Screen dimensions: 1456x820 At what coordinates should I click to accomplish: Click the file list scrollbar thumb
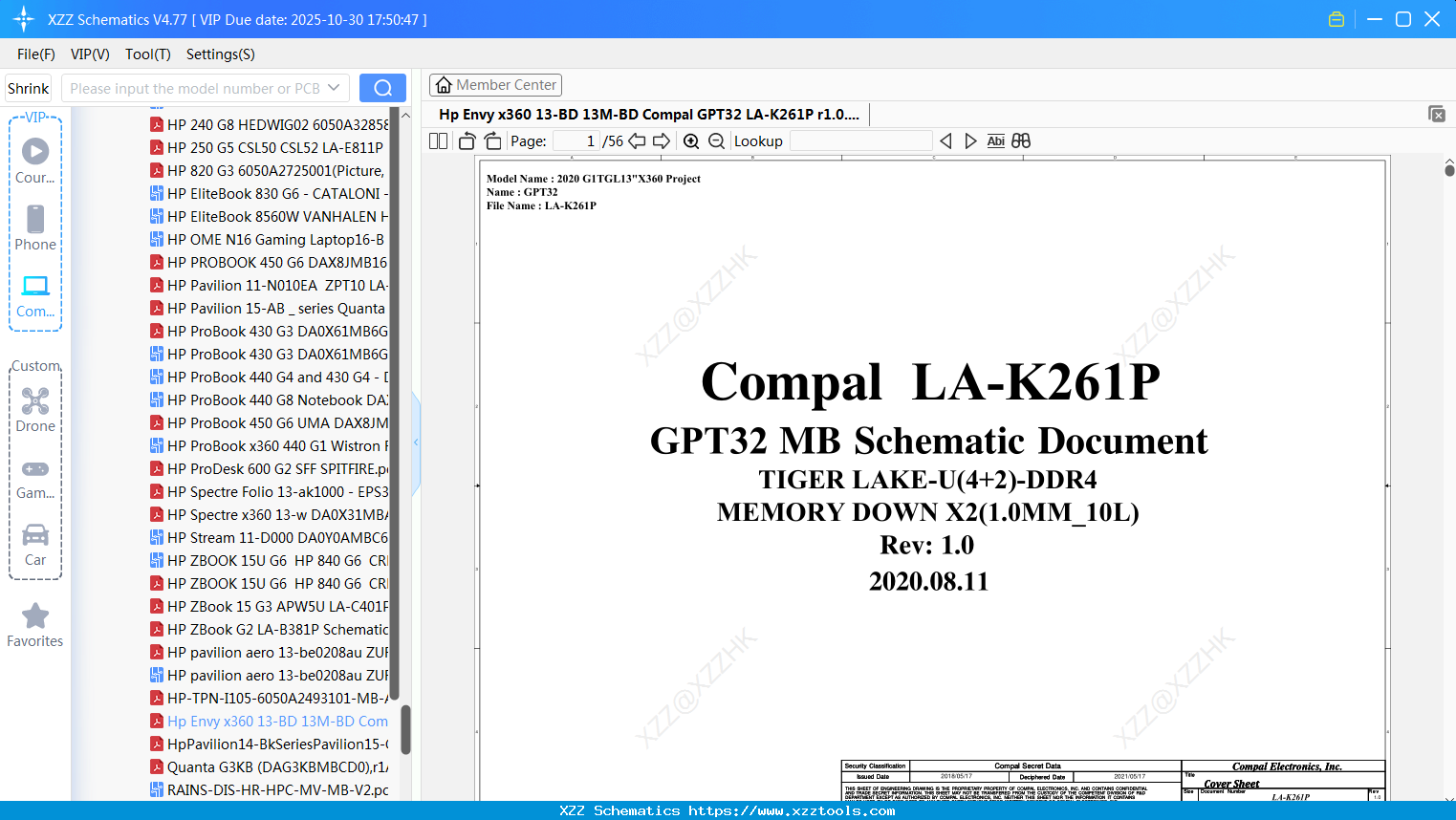click(405, 729)
